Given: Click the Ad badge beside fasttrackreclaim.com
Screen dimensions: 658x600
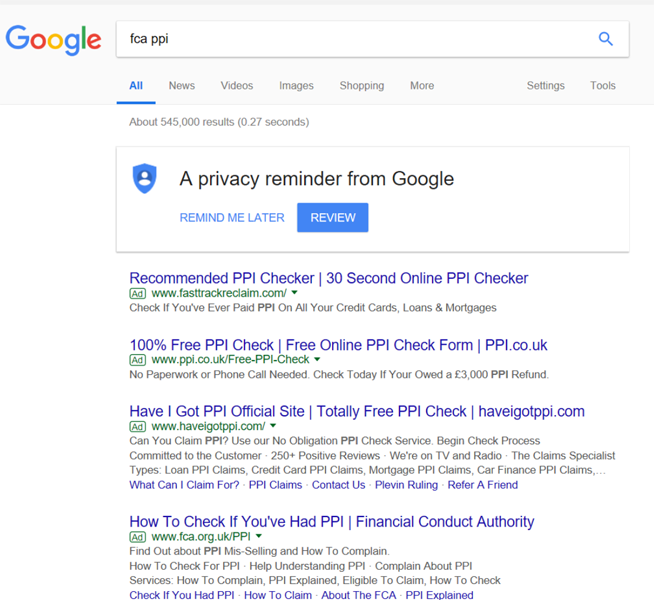Looking at the screenshot, I should 138,293.
